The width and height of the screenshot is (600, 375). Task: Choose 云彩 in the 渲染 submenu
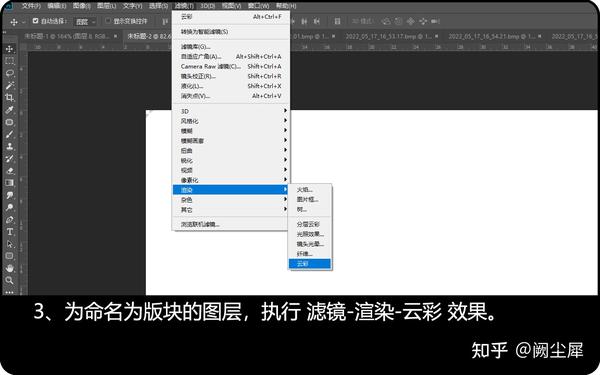point(310,264)
